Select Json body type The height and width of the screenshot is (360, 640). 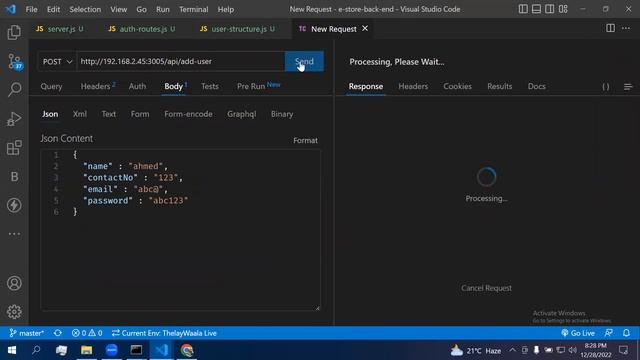[50, 114]
